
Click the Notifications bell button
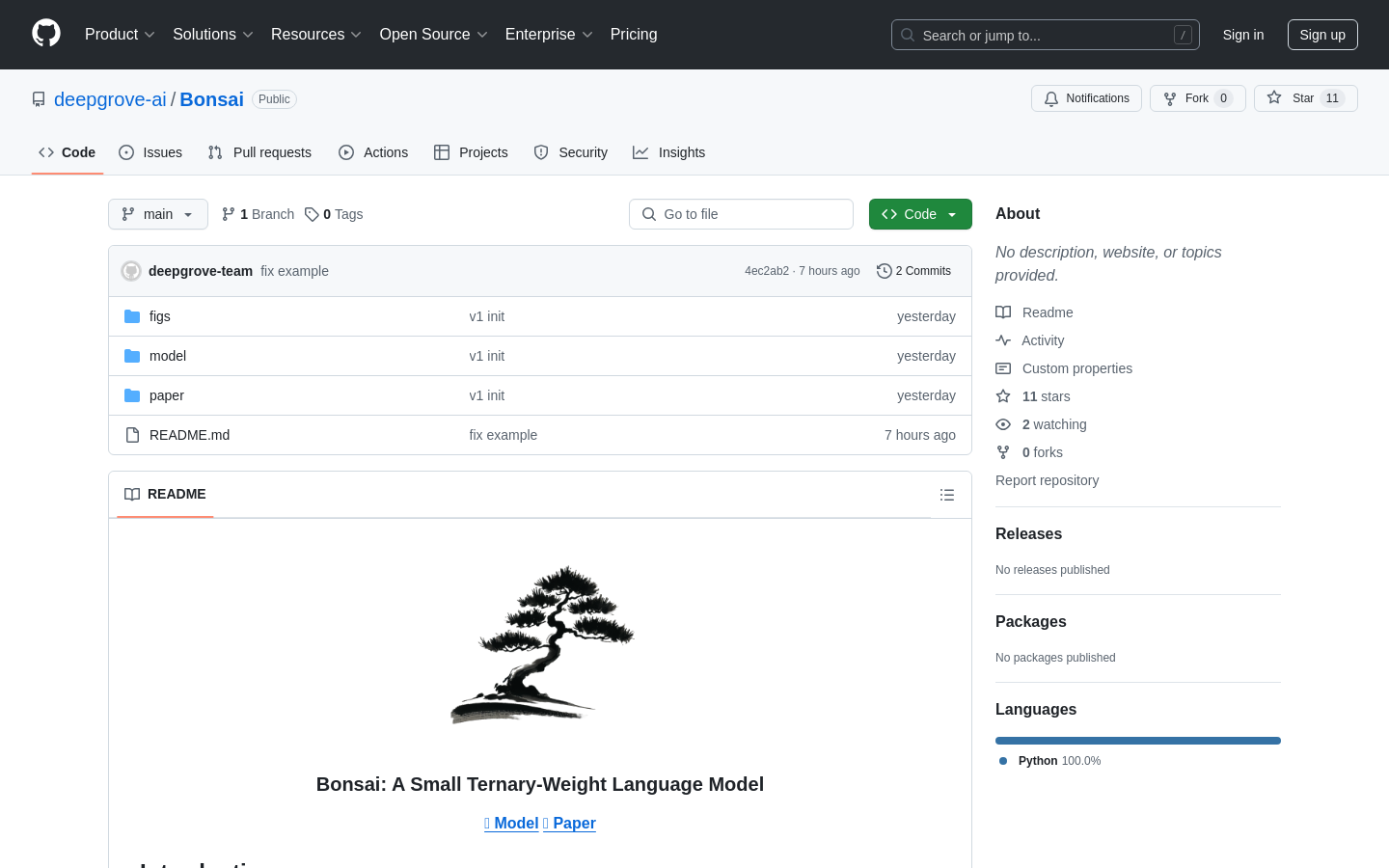1086,98
